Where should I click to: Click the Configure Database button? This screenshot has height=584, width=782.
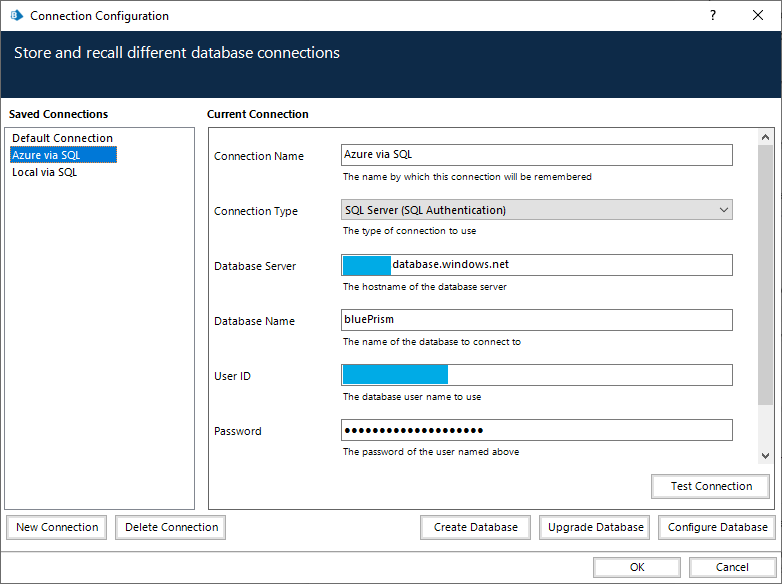(717, 527)
